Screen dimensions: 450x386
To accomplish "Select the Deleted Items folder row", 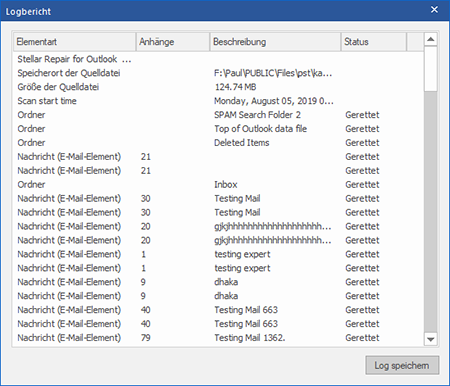I will (x=218, y=143).
